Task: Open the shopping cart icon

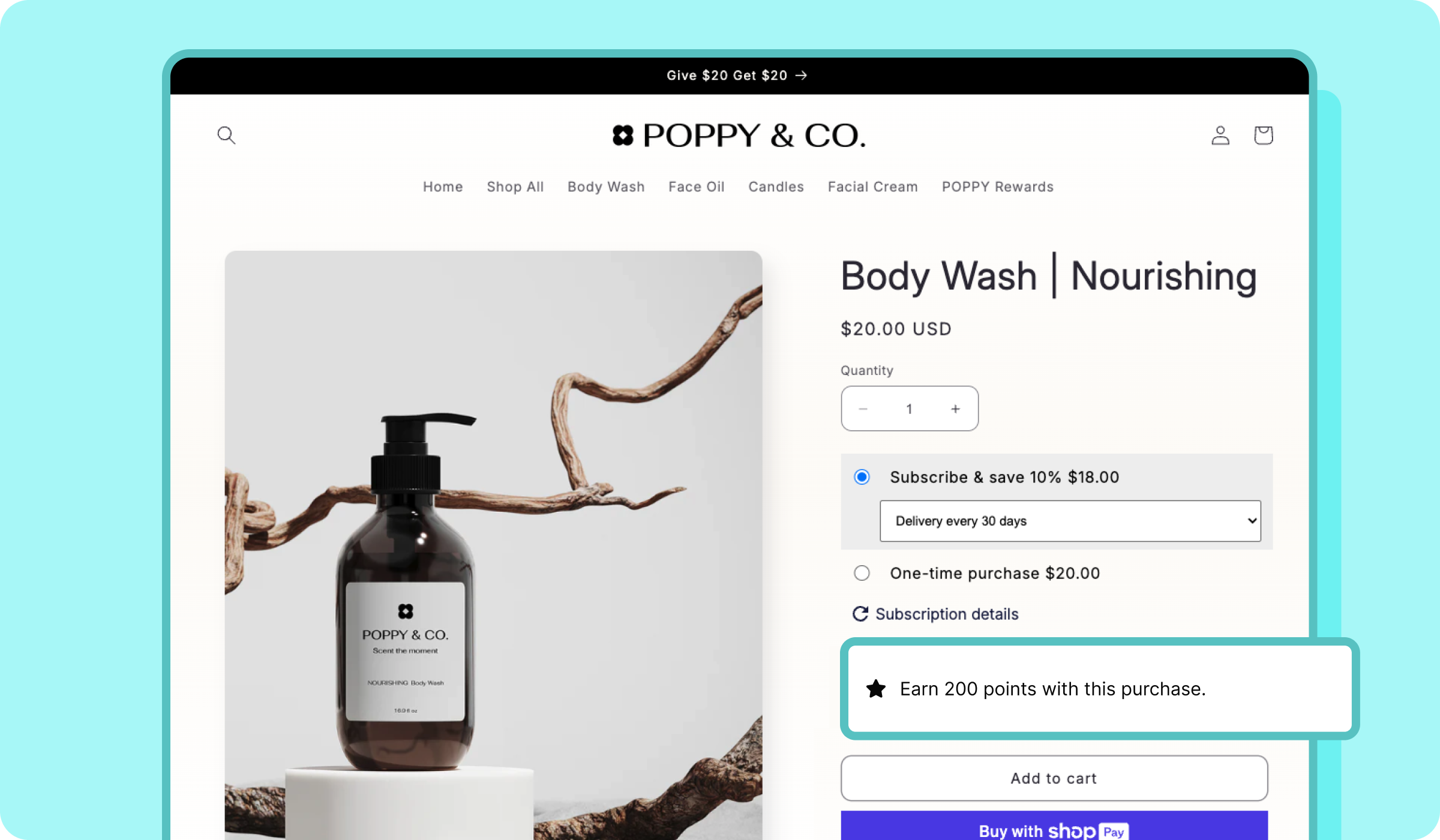Action: coord(1264,135)
